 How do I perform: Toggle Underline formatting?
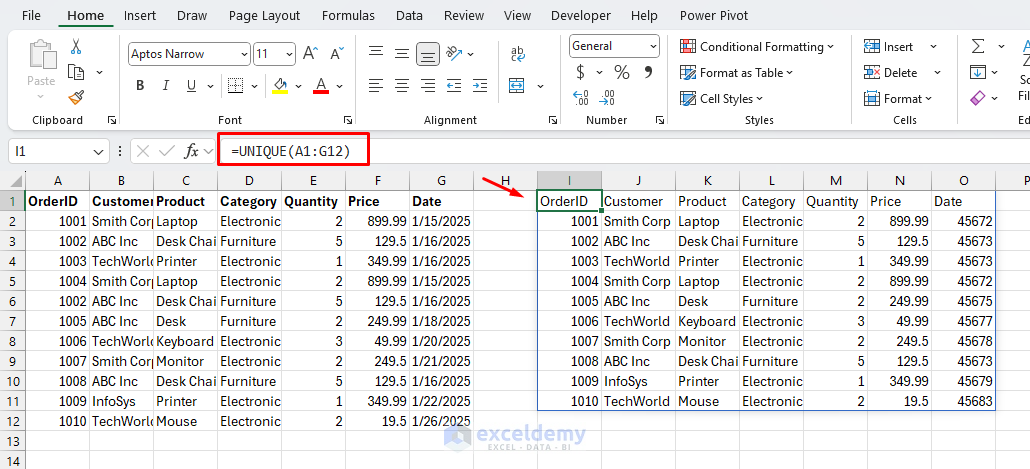click(191, 85)
